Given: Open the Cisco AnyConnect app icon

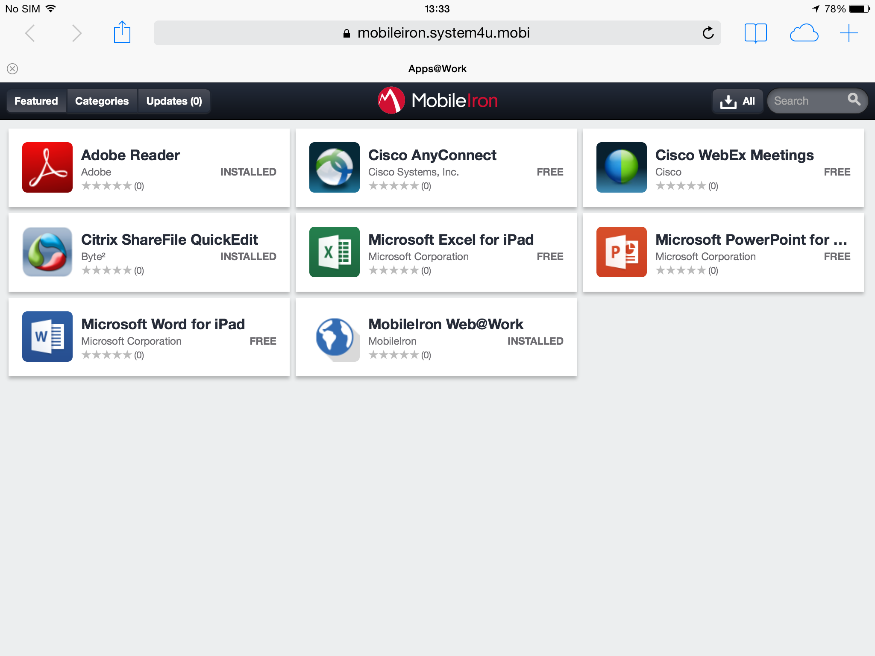Looking at the screenshot, I should click(334, 167).
